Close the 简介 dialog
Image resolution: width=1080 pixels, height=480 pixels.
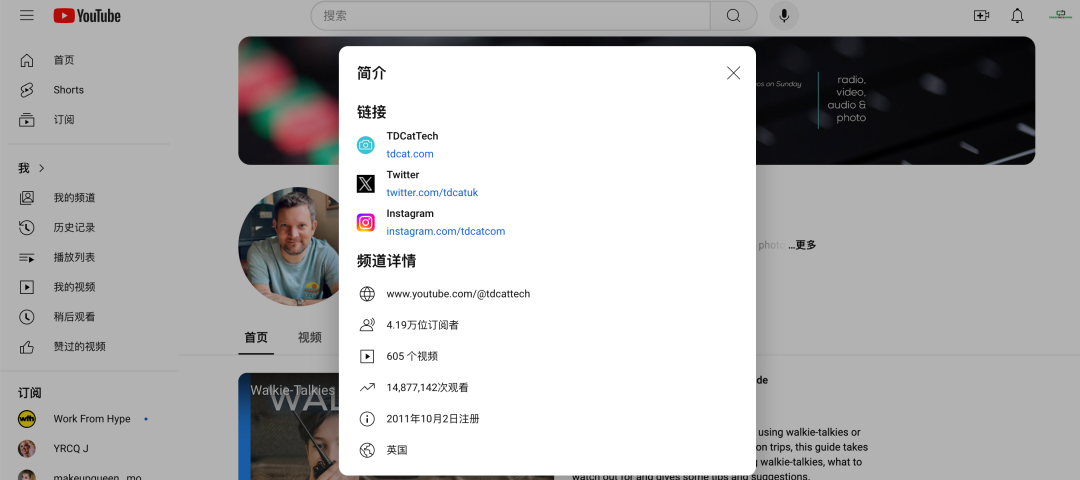(x=734, y=73)
